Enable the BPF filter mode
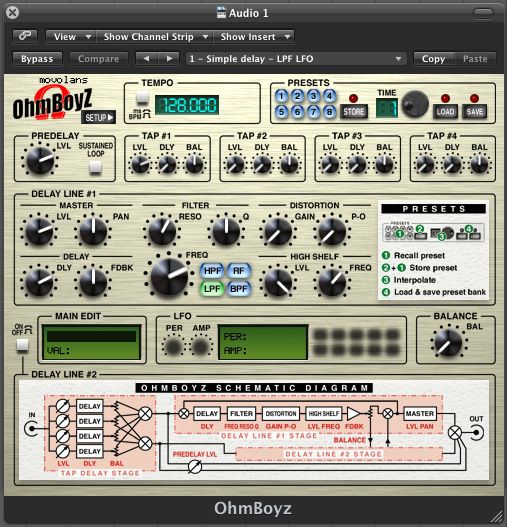The height and width of the screenshot is (527, 507). 238,288
